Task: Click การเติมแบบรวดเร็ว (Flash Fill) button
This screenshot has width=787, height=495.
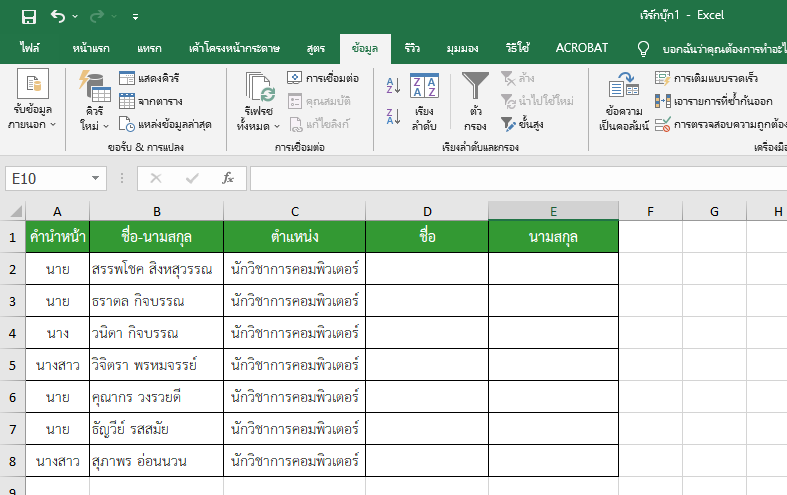Action: coord(706,78)
